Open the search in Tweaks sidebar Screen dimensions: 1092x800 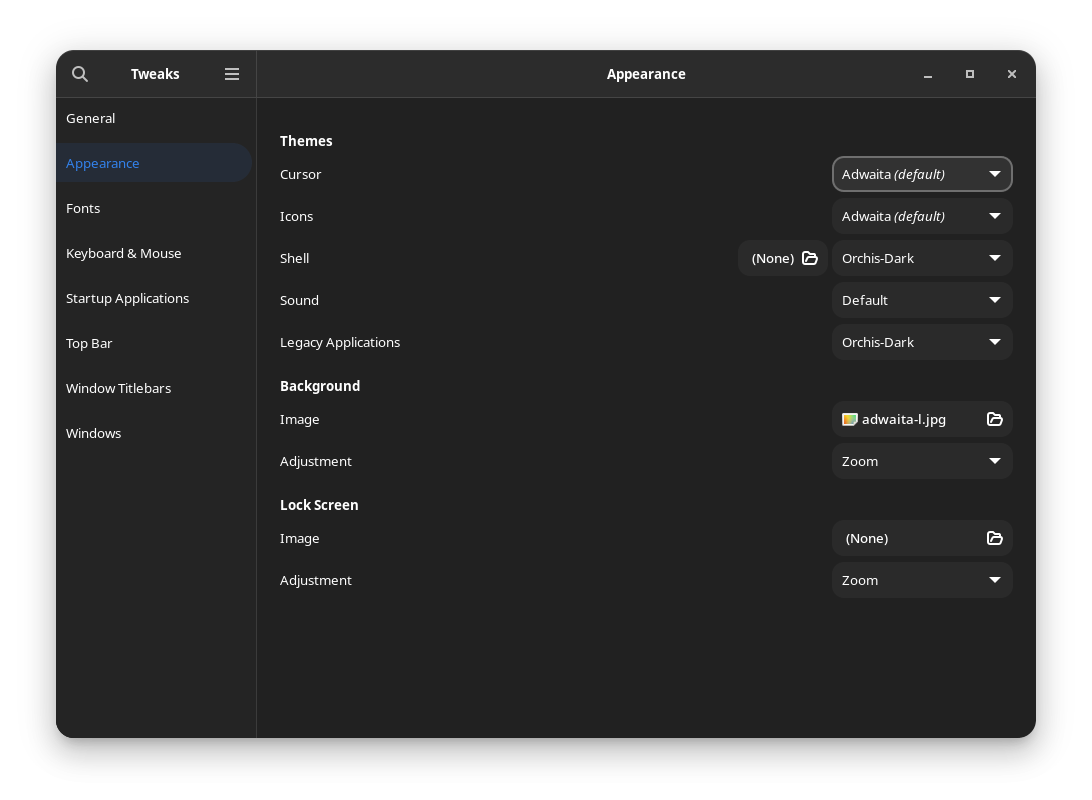[80, 74]
